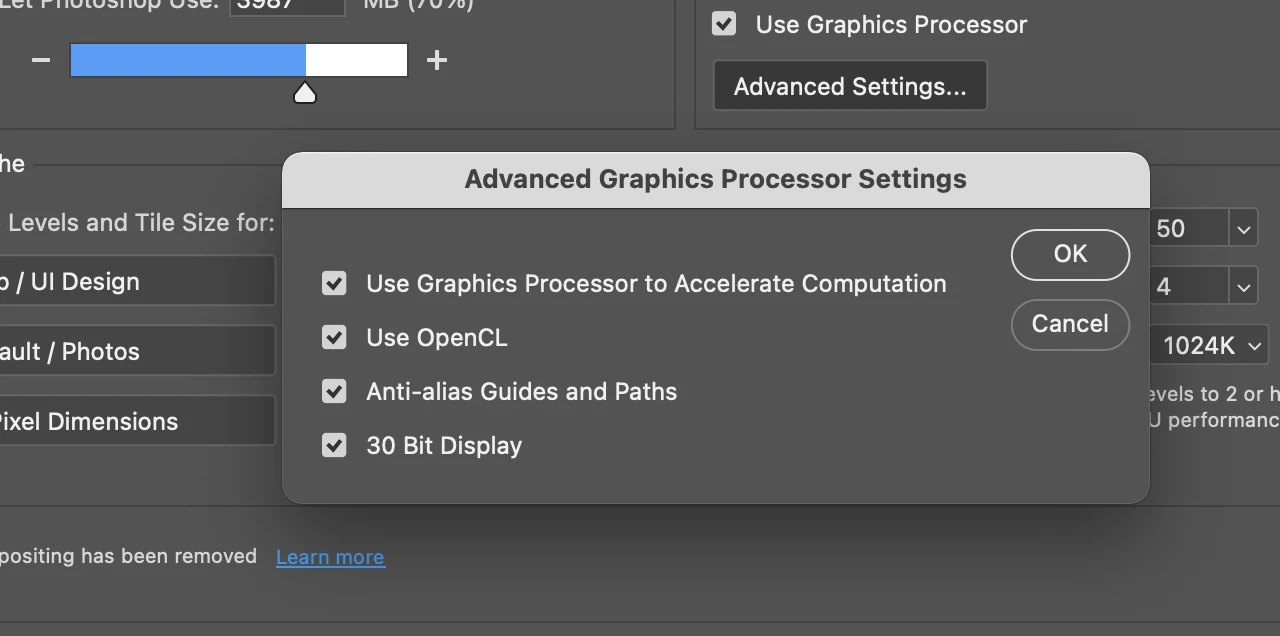Screen dimensions: 1280x636
Task: Toggle the Use Graphics Processor checkbox
Action: coord(724,24)
